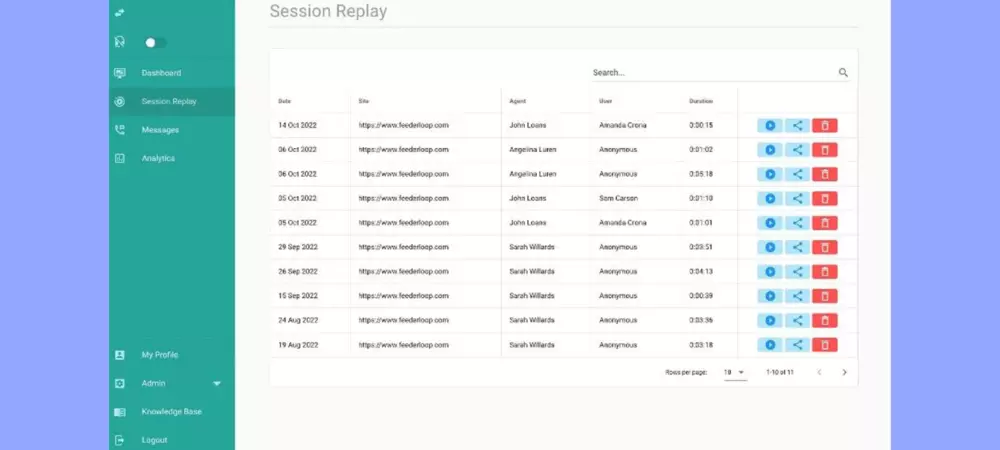Delete the 0:01:01 duration session
The width and height of the screenshot is (1000, 450).
825,223
